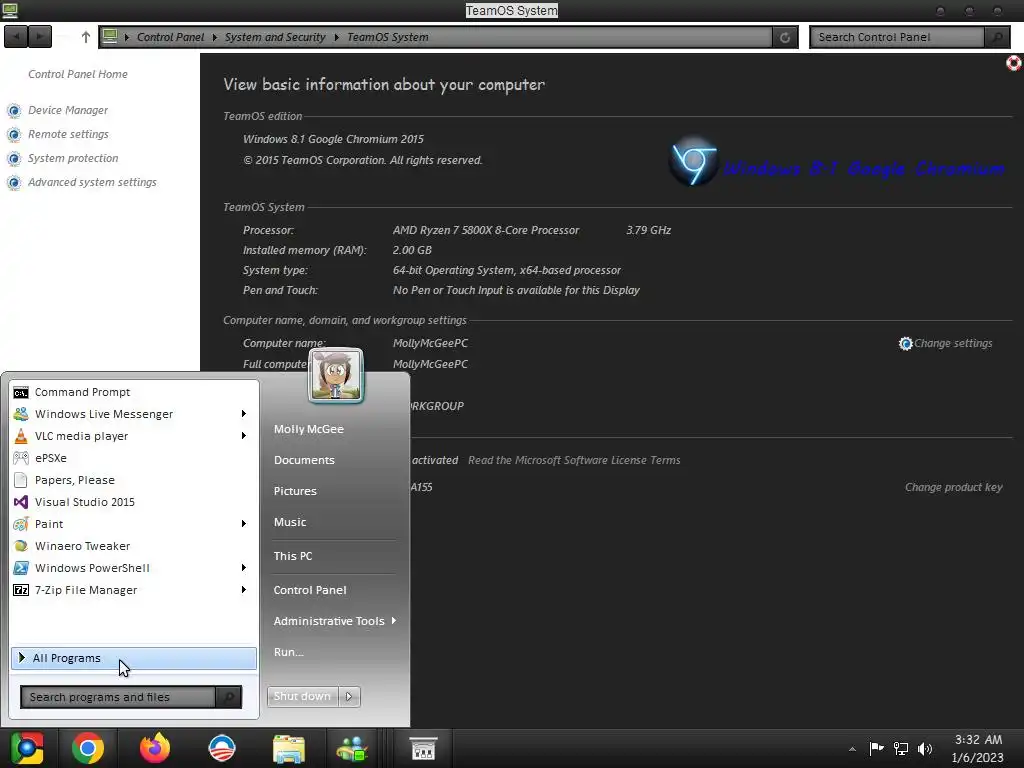Open This PC from Start menu
The width and height of the screenshot is (1024, 768).
click(x=293, y=556)
